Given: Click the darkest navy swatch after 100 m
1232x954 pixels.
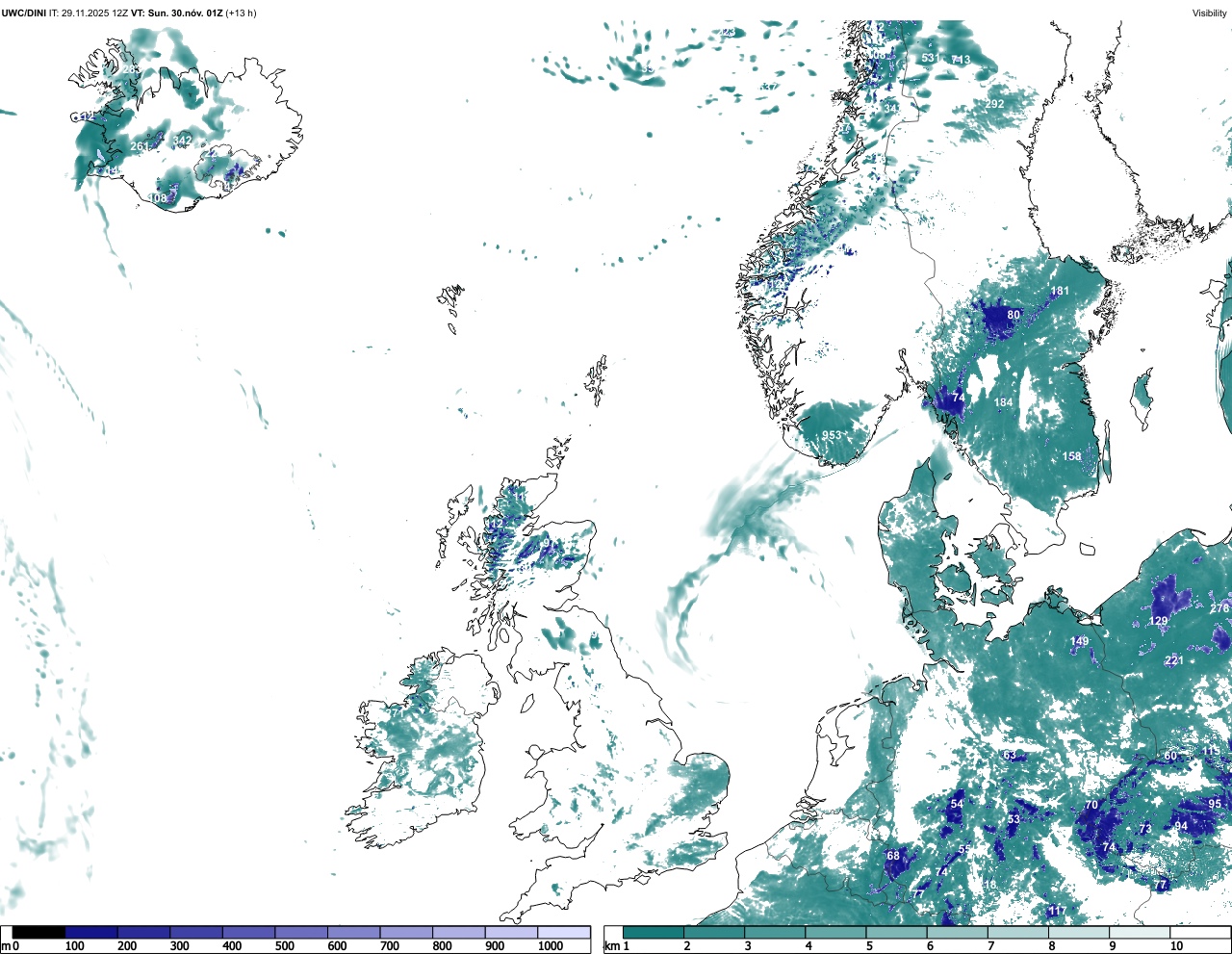Looking at the screenshot, I should click(91, 932).
